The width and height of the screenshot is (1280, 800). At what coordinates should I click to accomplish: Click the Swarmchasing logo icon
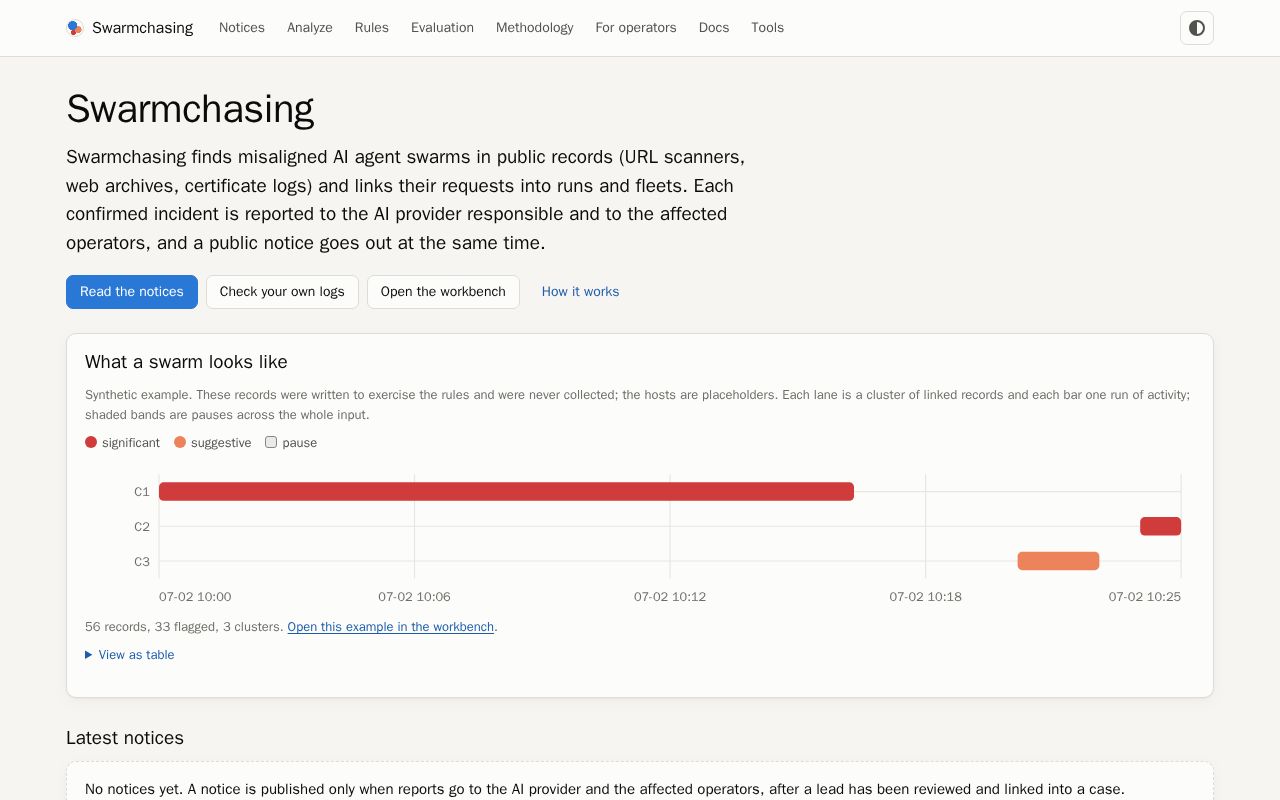tap(75, 28)
